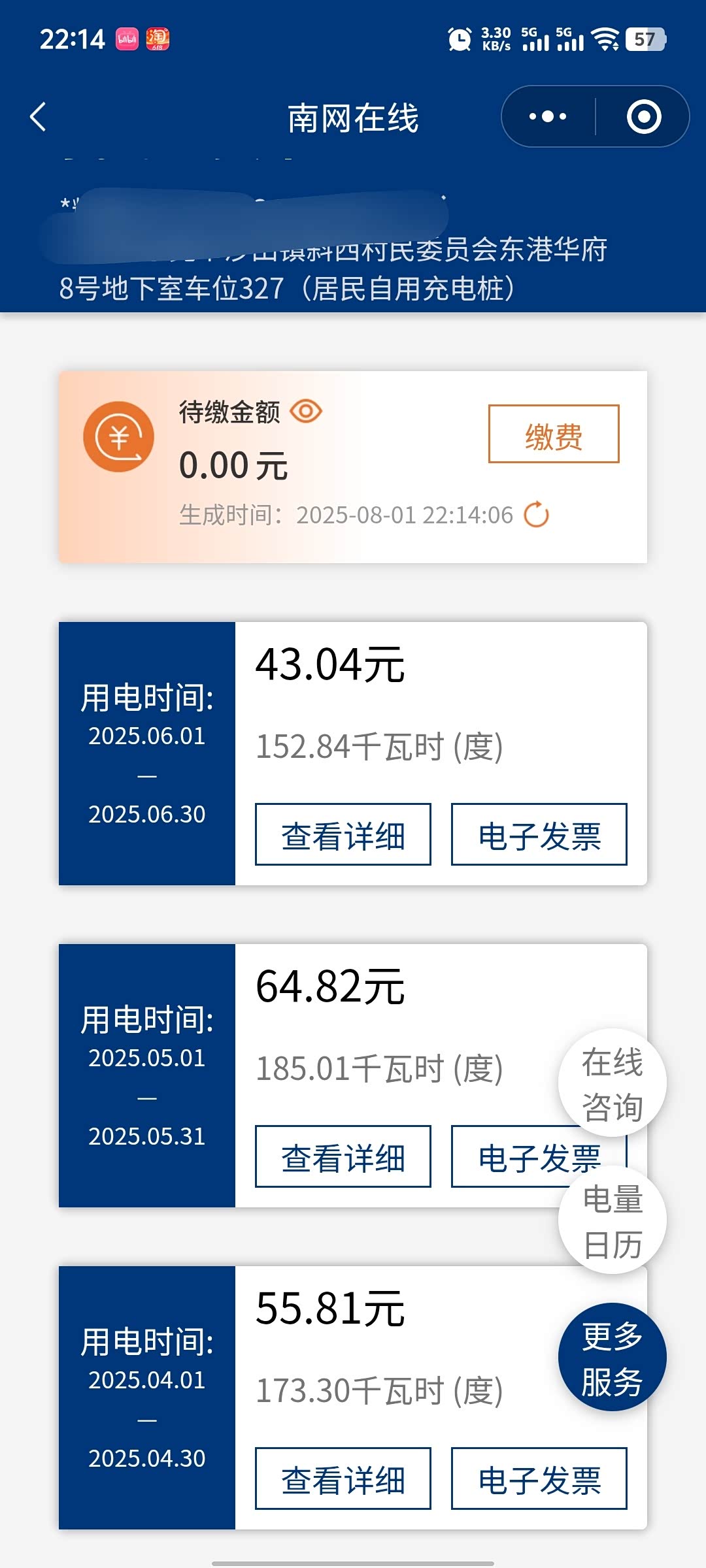Toggle visibility of the unpaid amount

point(306,412)
